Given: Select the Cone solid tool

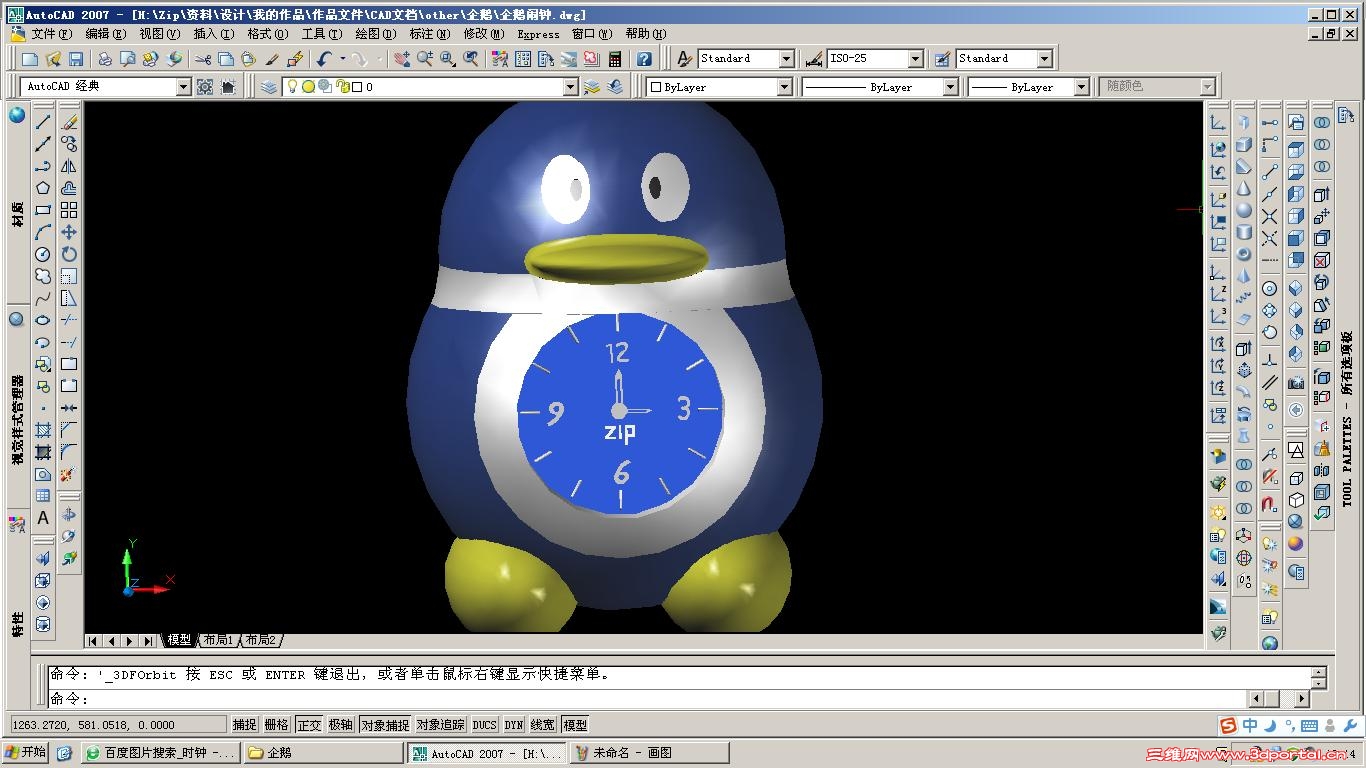Looking at the screenshot, I should tap(1244, 188).
